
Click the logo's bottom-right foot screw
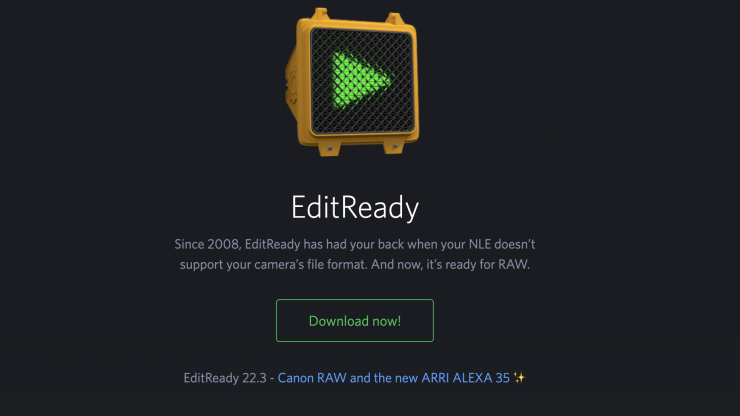395,146
